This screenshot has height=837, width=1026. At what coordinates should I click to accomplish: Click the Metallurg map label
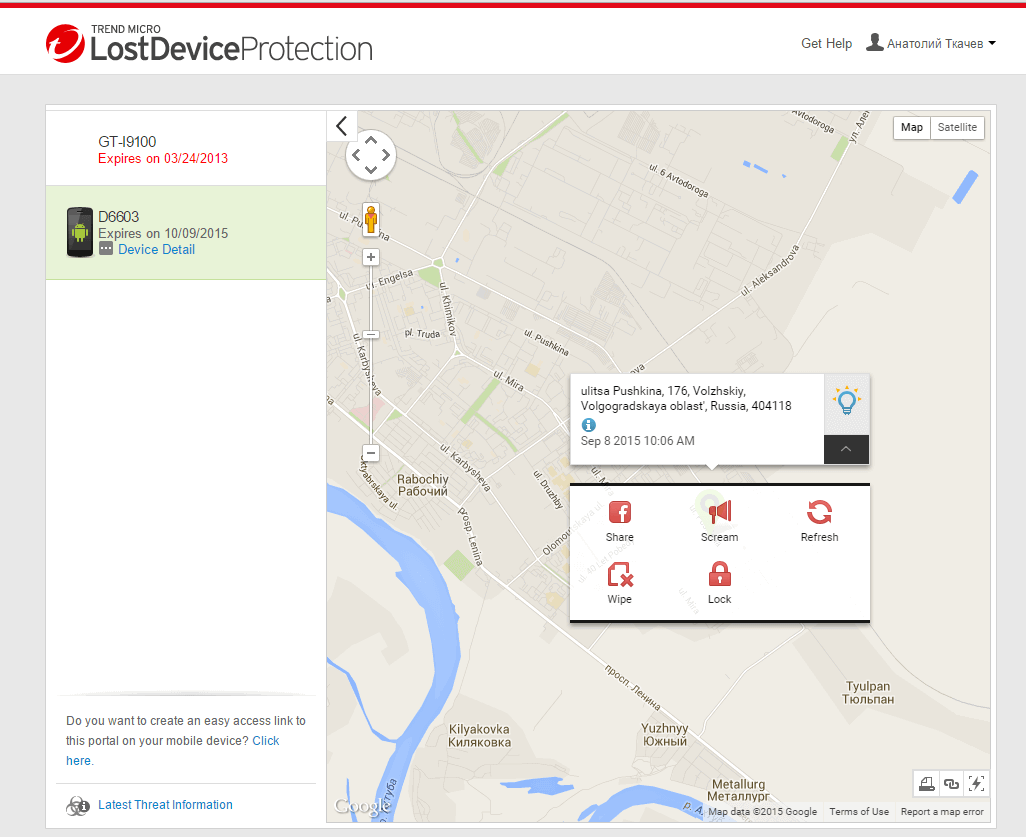click(738, 790)
